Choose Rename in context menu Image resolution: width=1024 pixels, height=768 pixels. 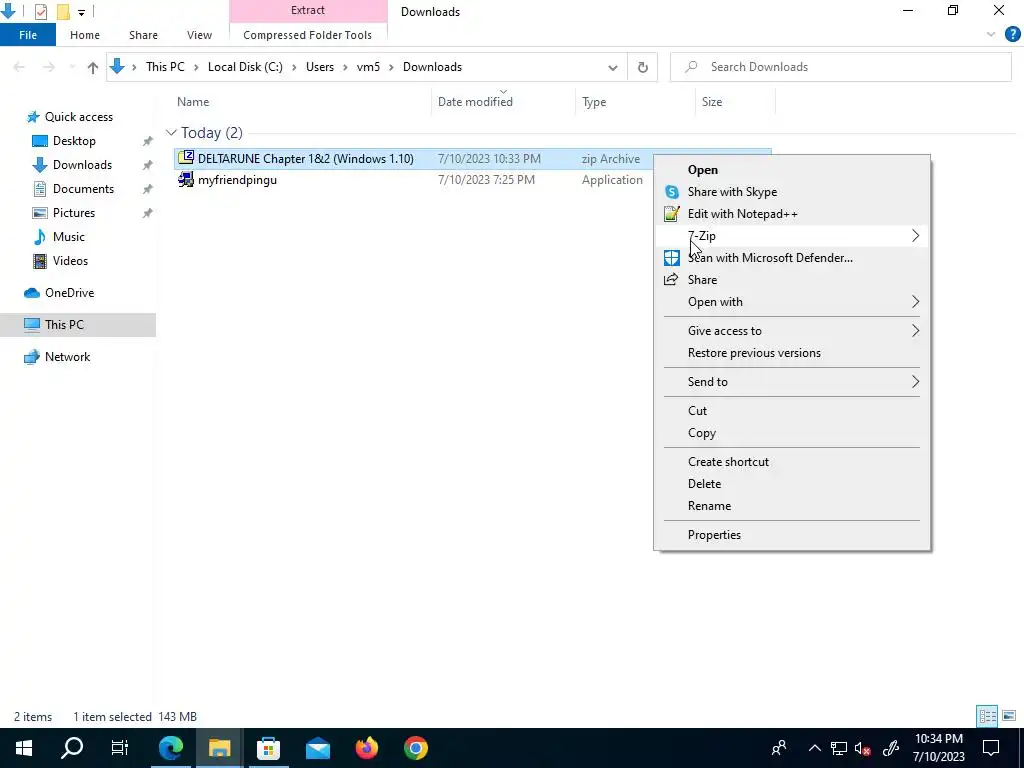click(792, 506)
